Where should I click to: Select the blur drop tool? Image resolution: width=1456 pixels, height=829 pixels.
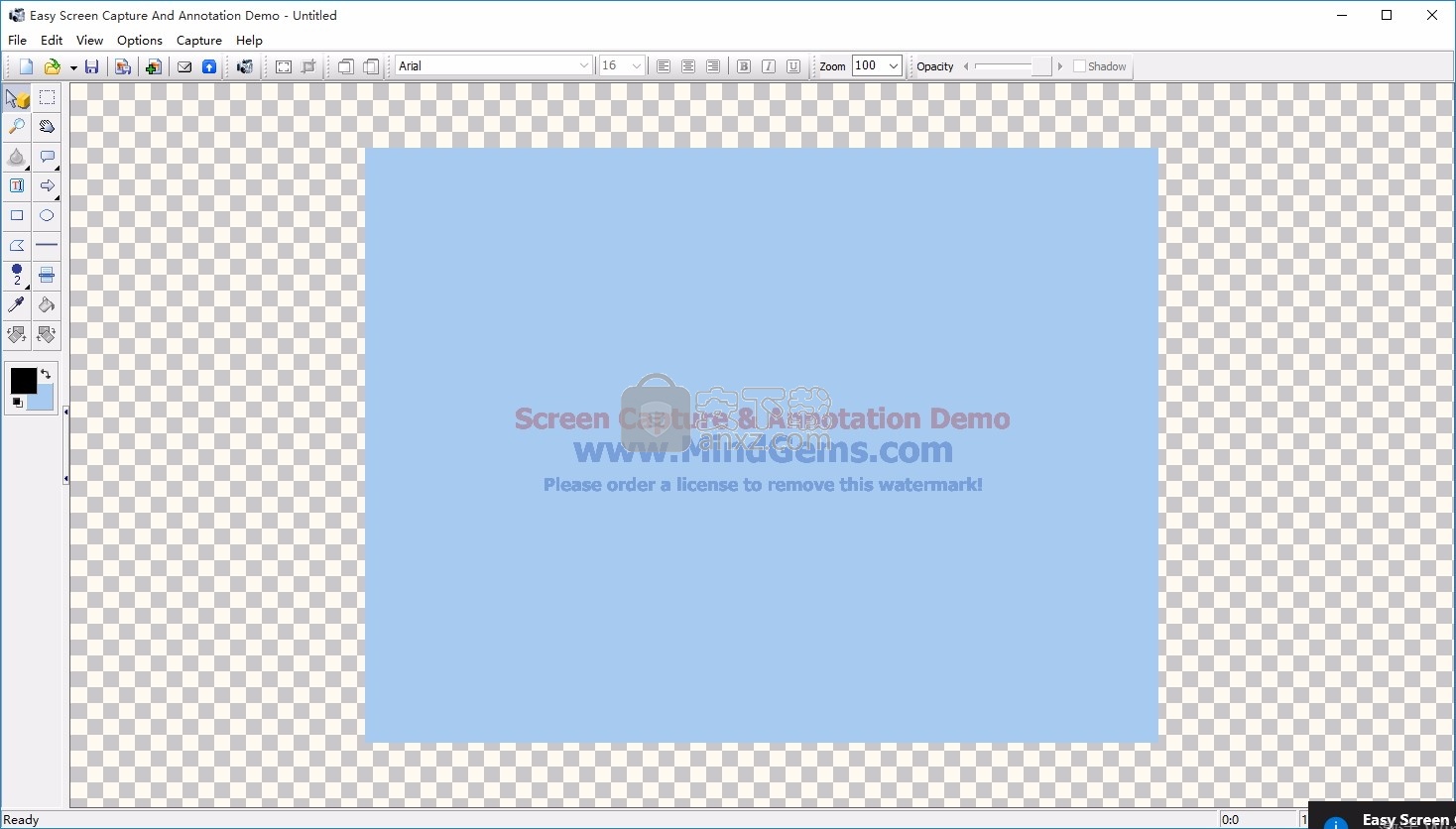[17, 157]
